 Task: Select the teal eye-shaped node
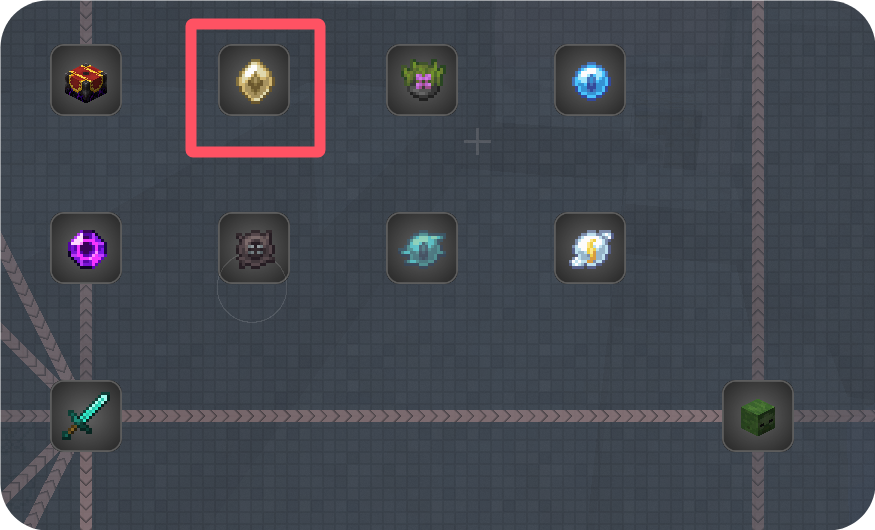click(x=422, y=248)
